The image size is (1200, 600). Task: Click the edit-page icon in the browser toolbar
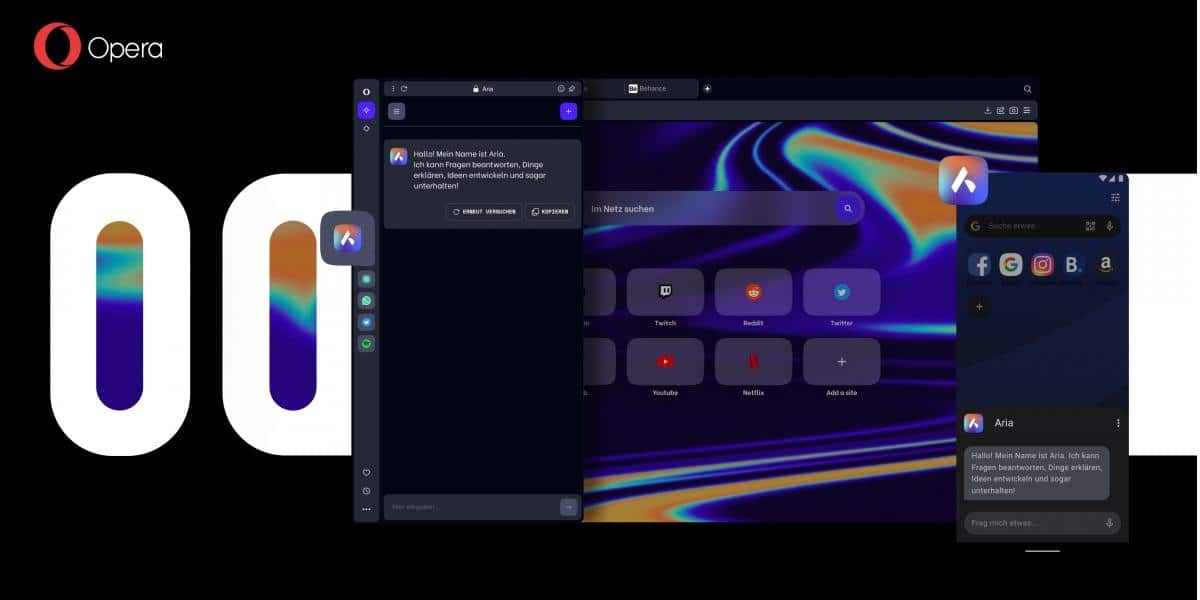pyautogui.click(x=1000, y=110)
